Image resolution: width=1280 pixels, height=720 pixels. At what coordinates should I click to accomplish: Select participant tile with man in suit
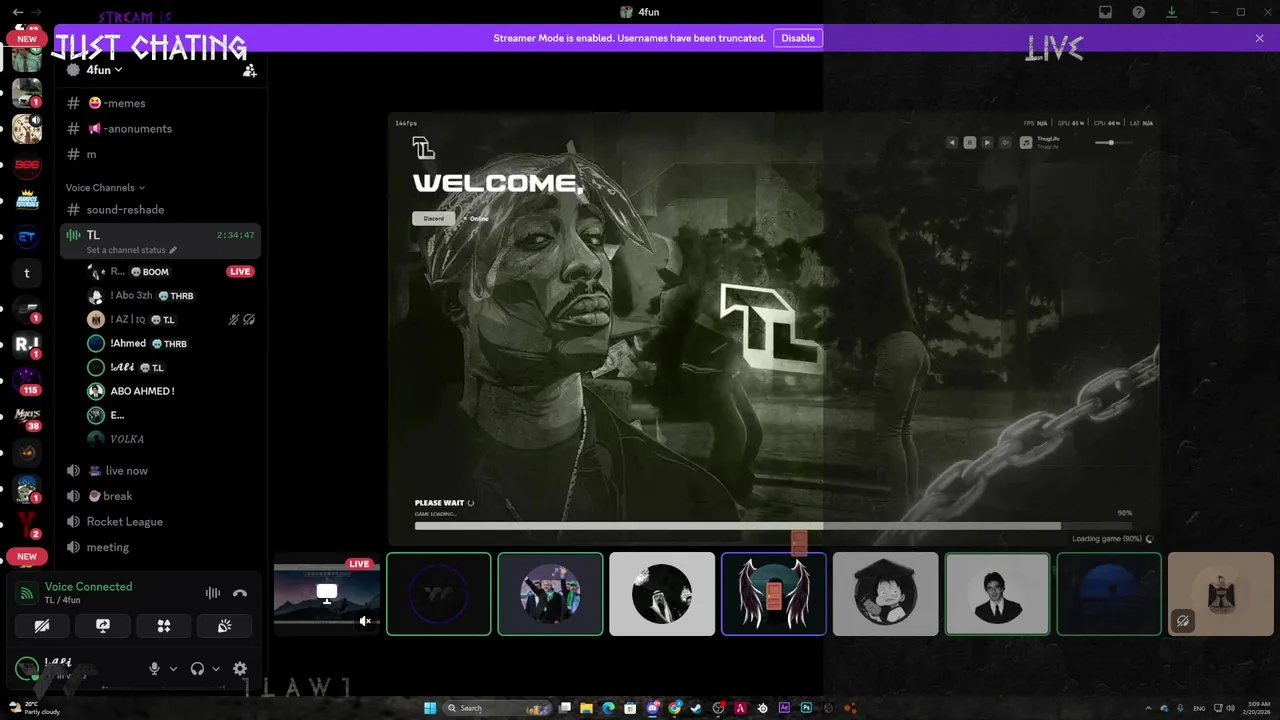point(997,594)
